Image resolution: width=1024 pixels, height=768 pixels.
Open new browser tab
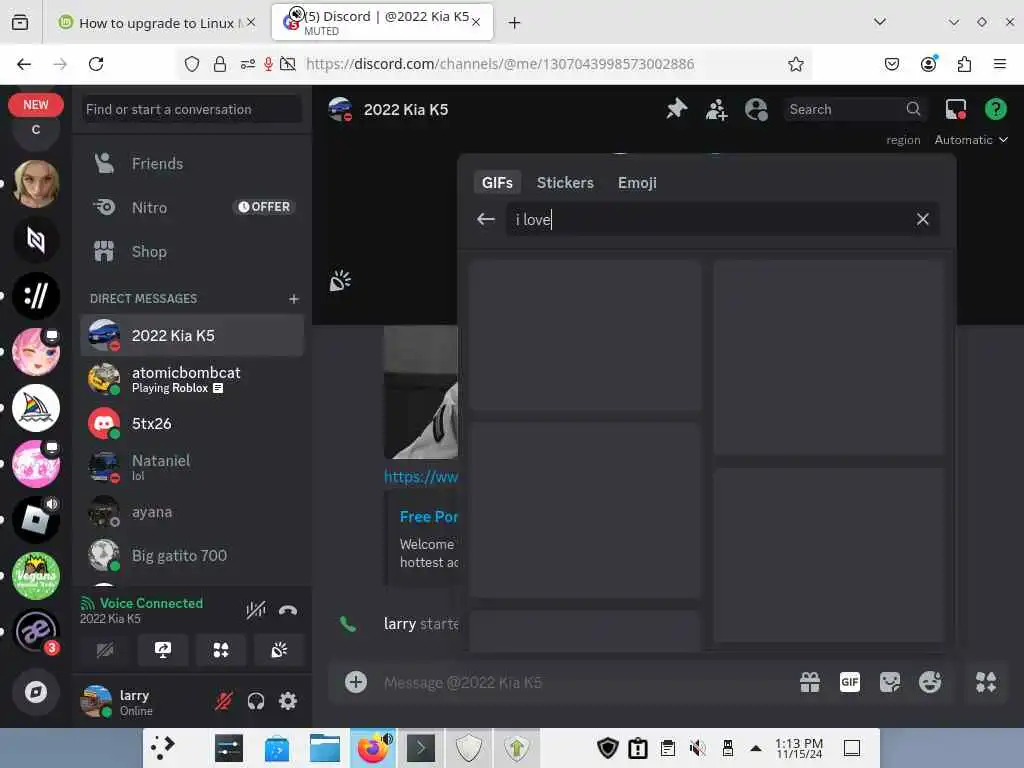click(x=515, y=23)
